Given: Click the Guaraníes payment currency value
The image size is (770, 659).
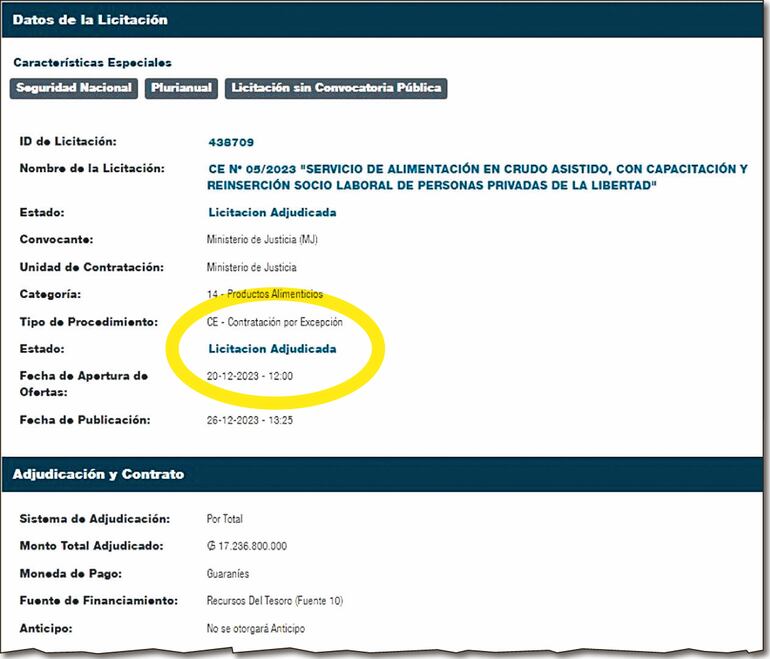Looking at the screenshot, I should (x=227, y=574).
